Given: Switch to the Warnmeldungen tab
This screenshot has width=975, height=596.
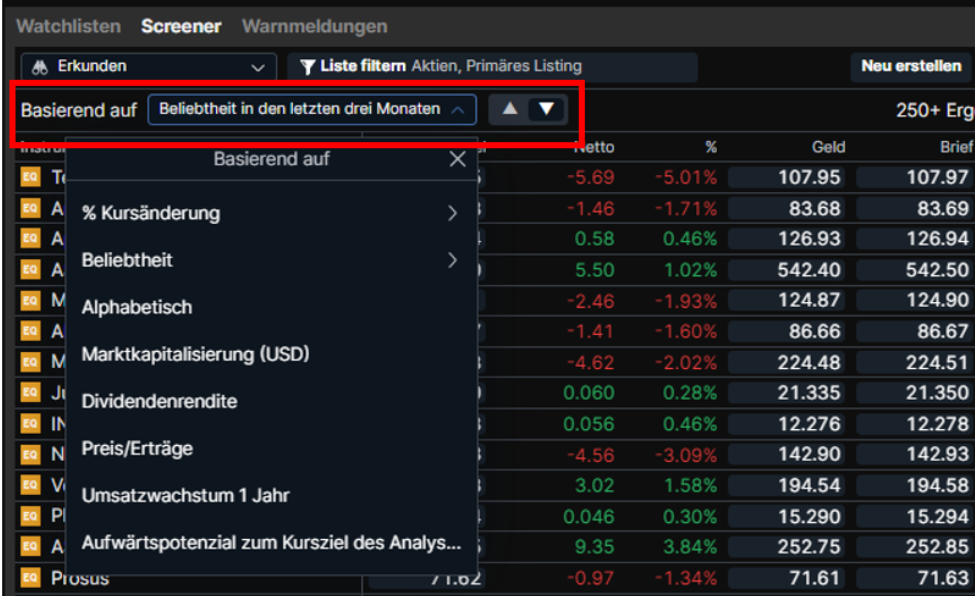Looking at the screenshot, I should [x=314, y=26].
